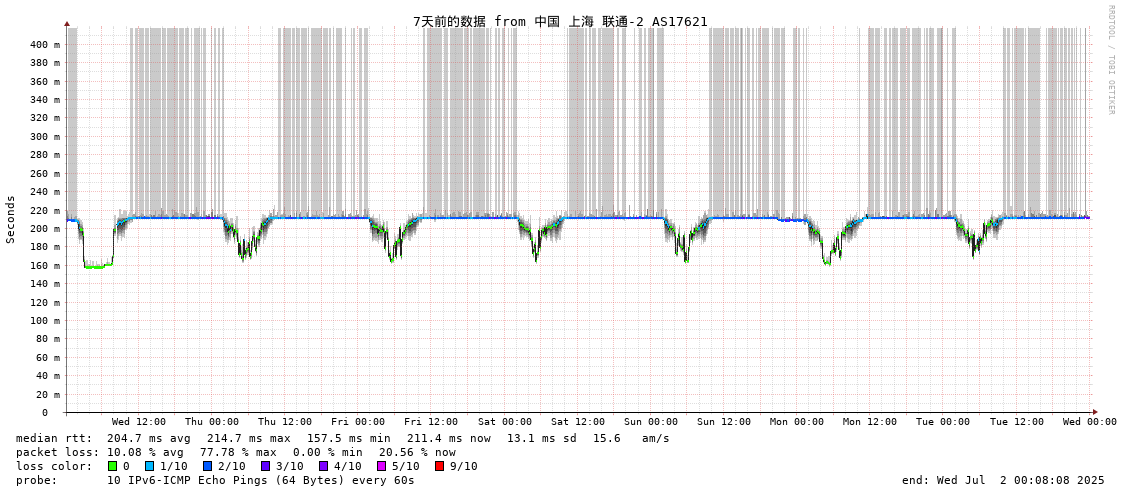Click the 'Tue 12:00' x-axis label

pos(1016,422)
